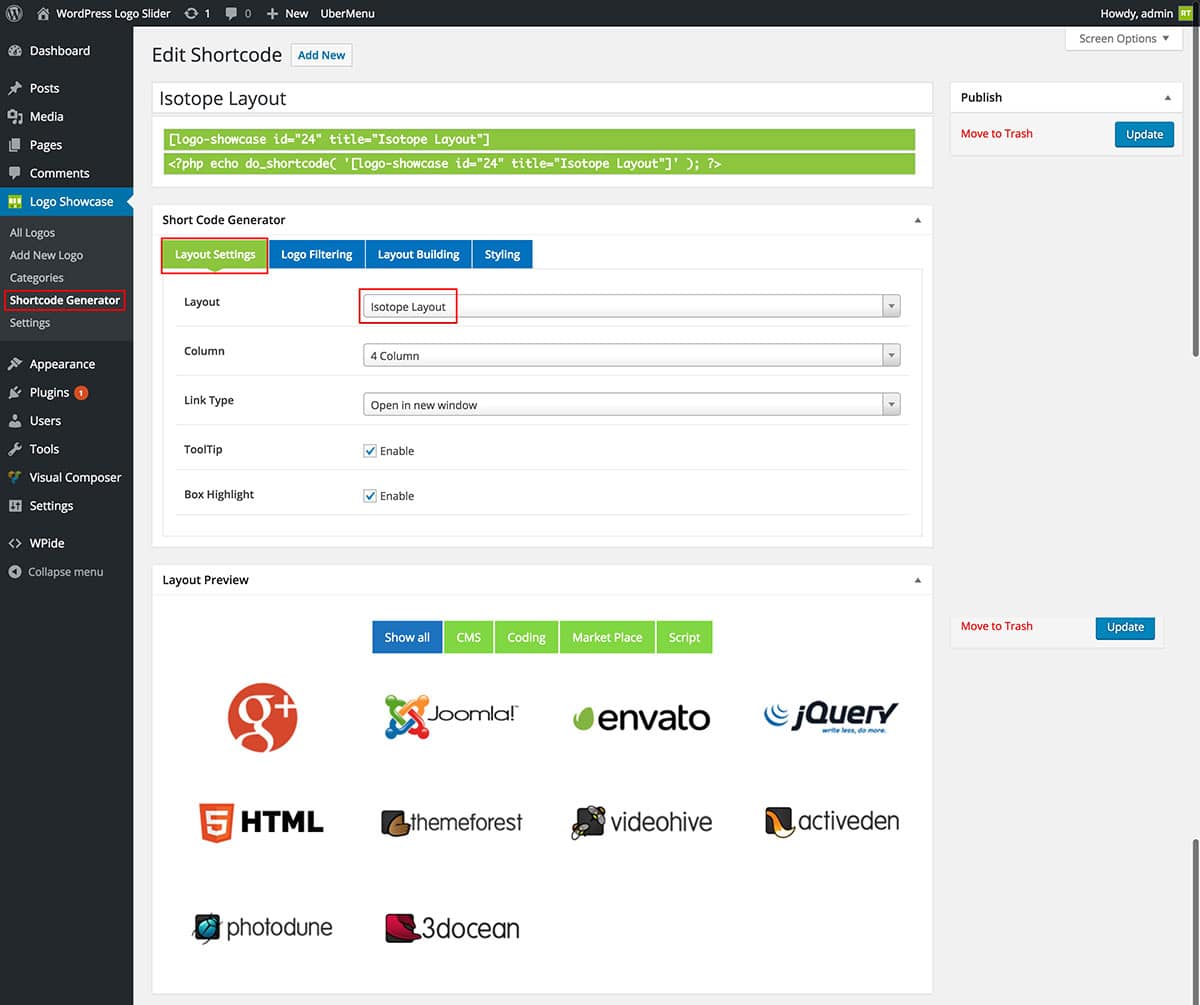
Task: Collapse the Short Code Generator panel
Action: (918, 220)
